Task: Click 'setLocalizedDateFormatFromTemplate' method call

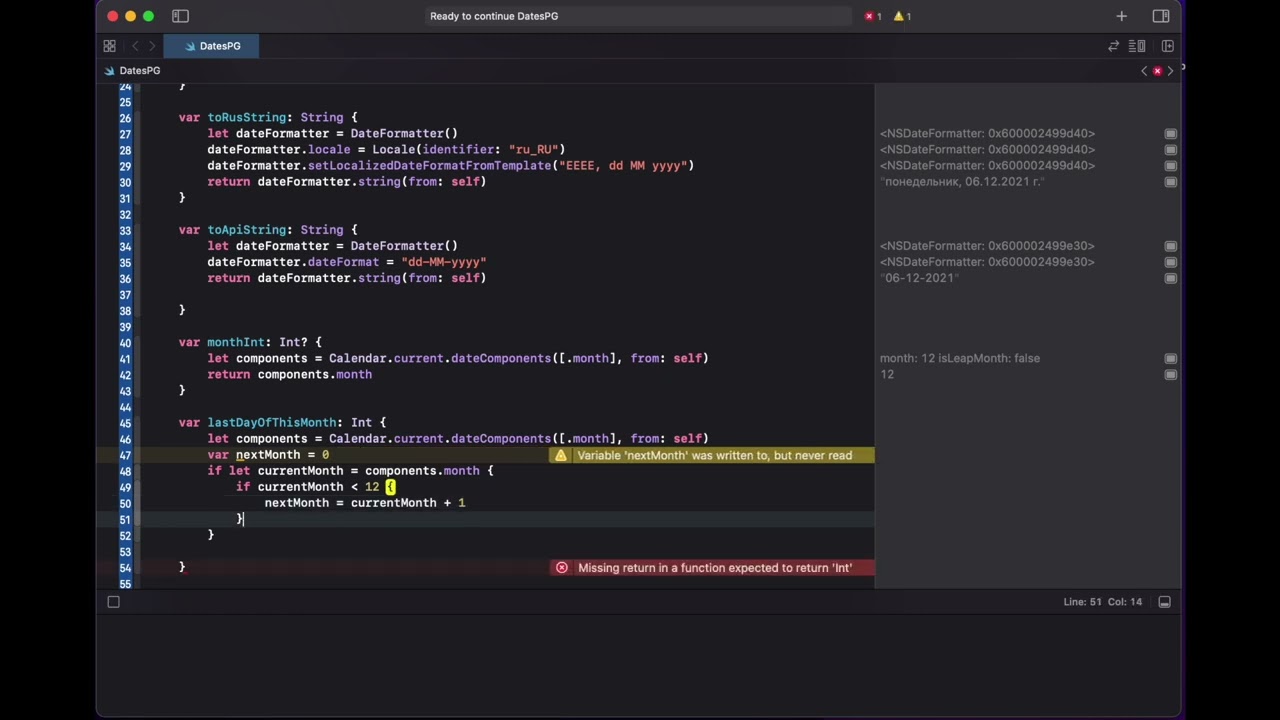Action: 429,166
